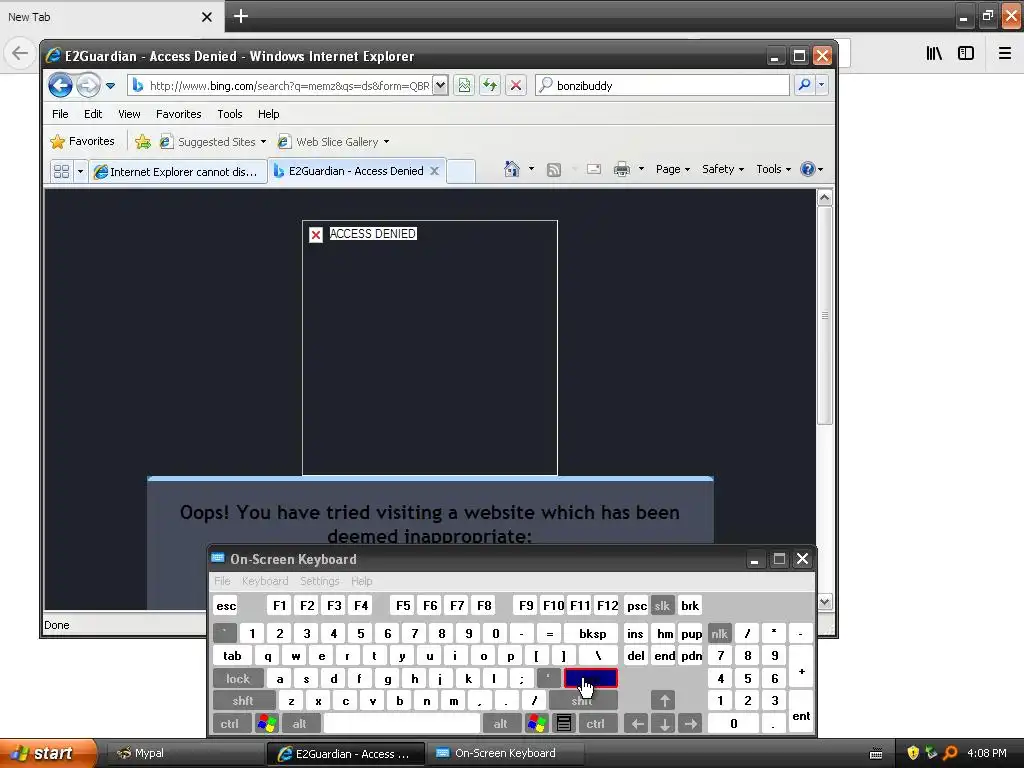1024x768 pixels.
Task: Click the up arrow key
Action: (x=664, y=701)
